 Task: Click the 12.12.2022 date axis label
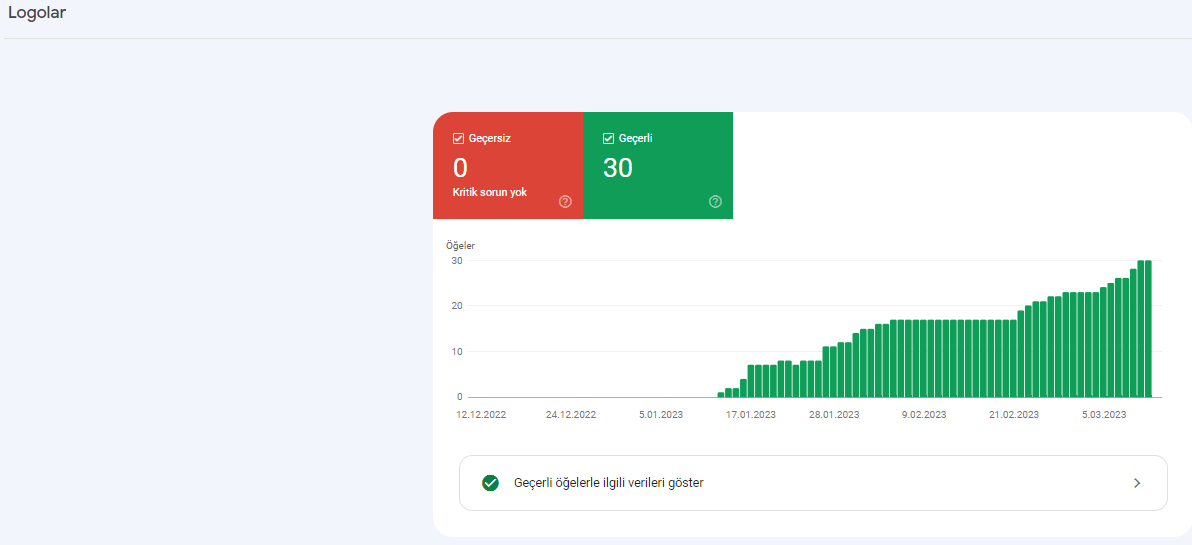coord(481,414)
